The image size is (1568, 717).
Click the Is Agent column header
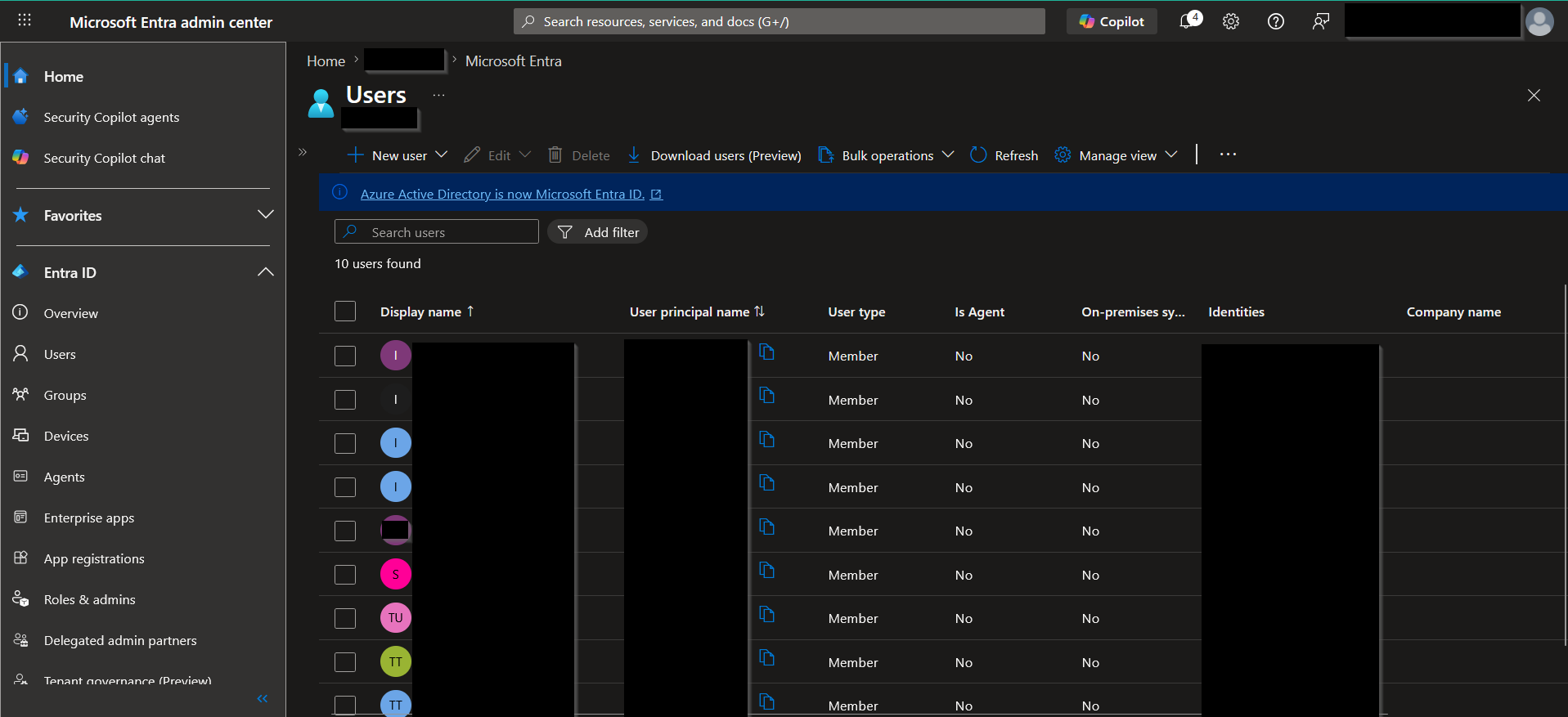tap(979, 311)
